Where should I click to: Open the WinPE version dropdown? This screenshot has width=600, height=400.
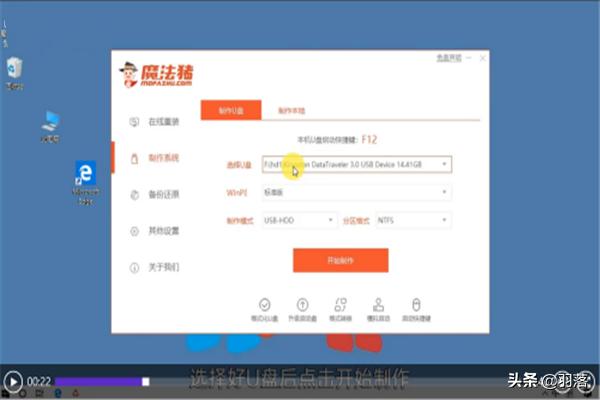pos(356,192)
